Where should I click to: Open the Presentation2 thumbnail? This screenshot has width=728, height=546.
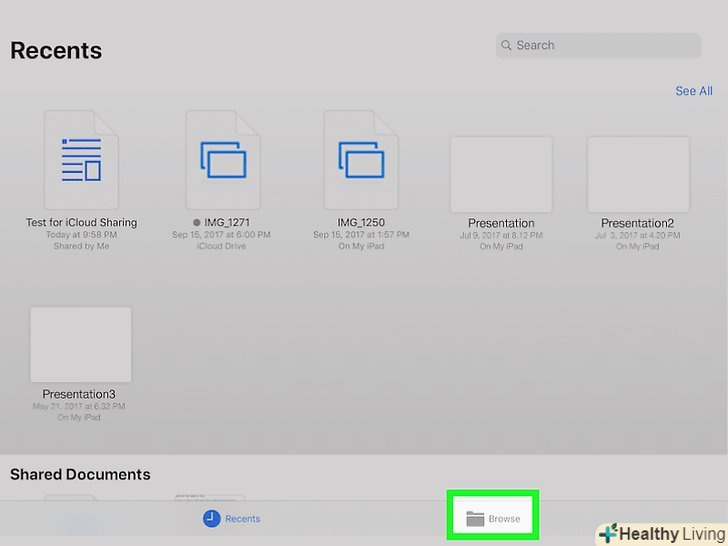tap(638, 174)
